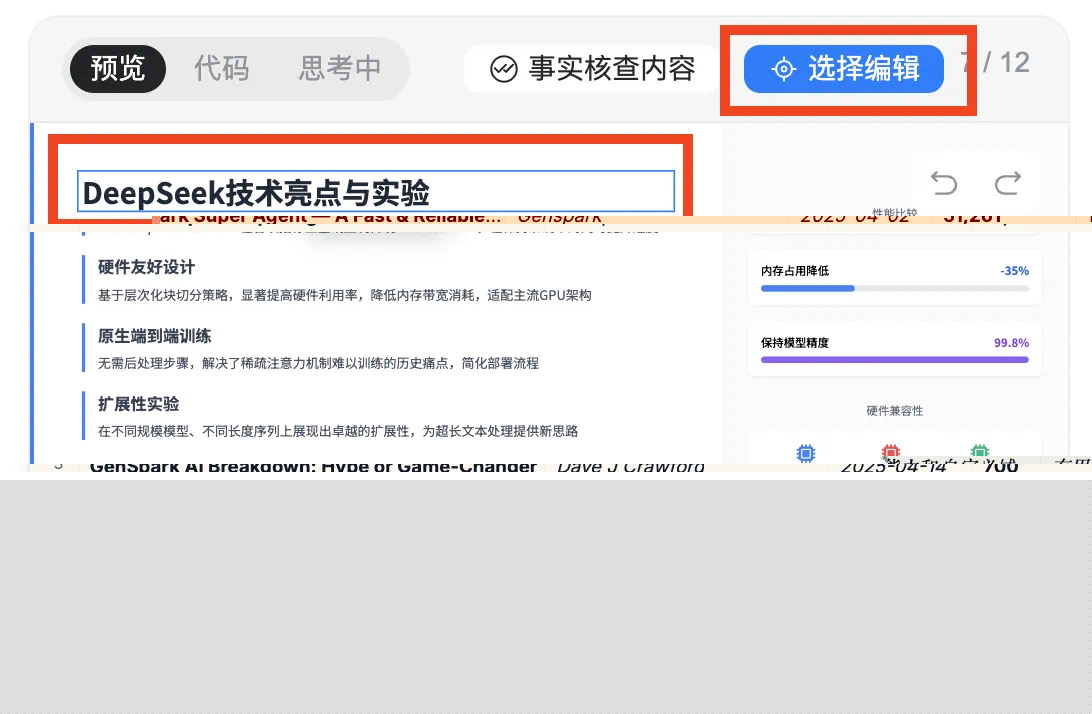The image size is (1092, 714).
Task: Click the 扩展性实验 description text
Action: pos(338,432)
